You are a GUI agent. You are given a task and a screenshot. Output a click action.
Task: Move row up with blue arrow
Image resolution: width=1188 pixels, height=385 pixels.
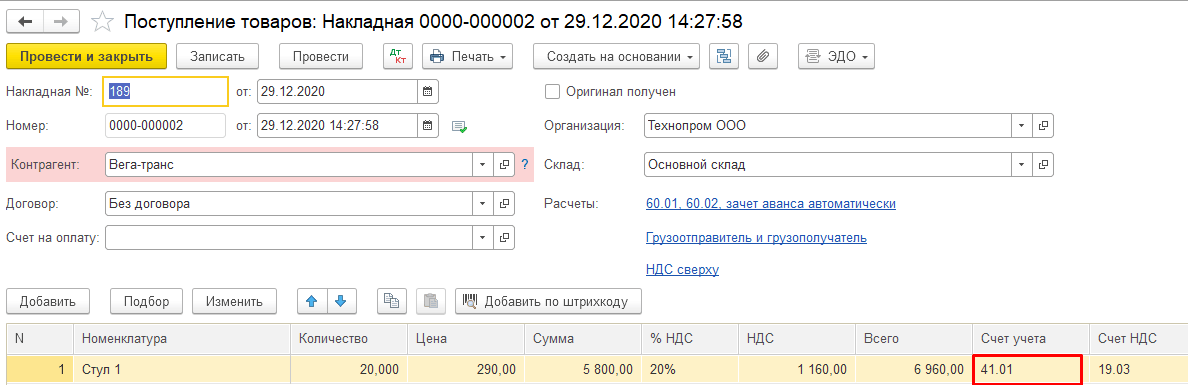(x=311, y=301)
